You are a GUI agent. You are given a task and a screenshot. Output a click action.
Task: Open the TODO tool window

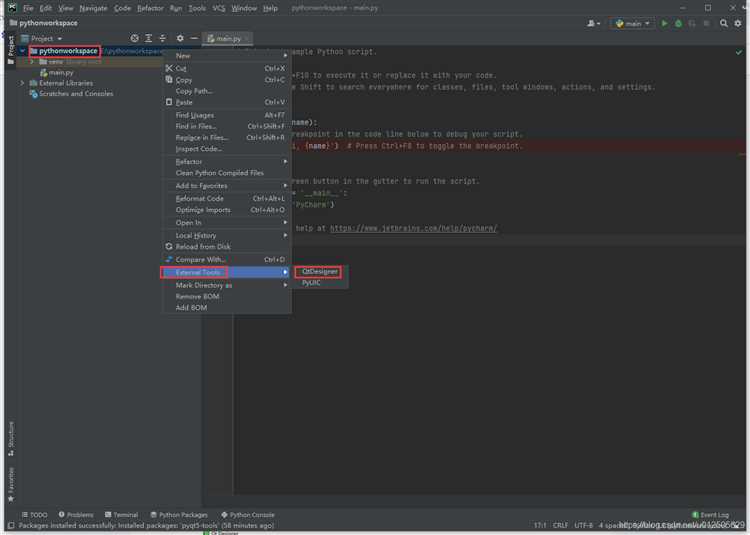(x=34, y=514)
